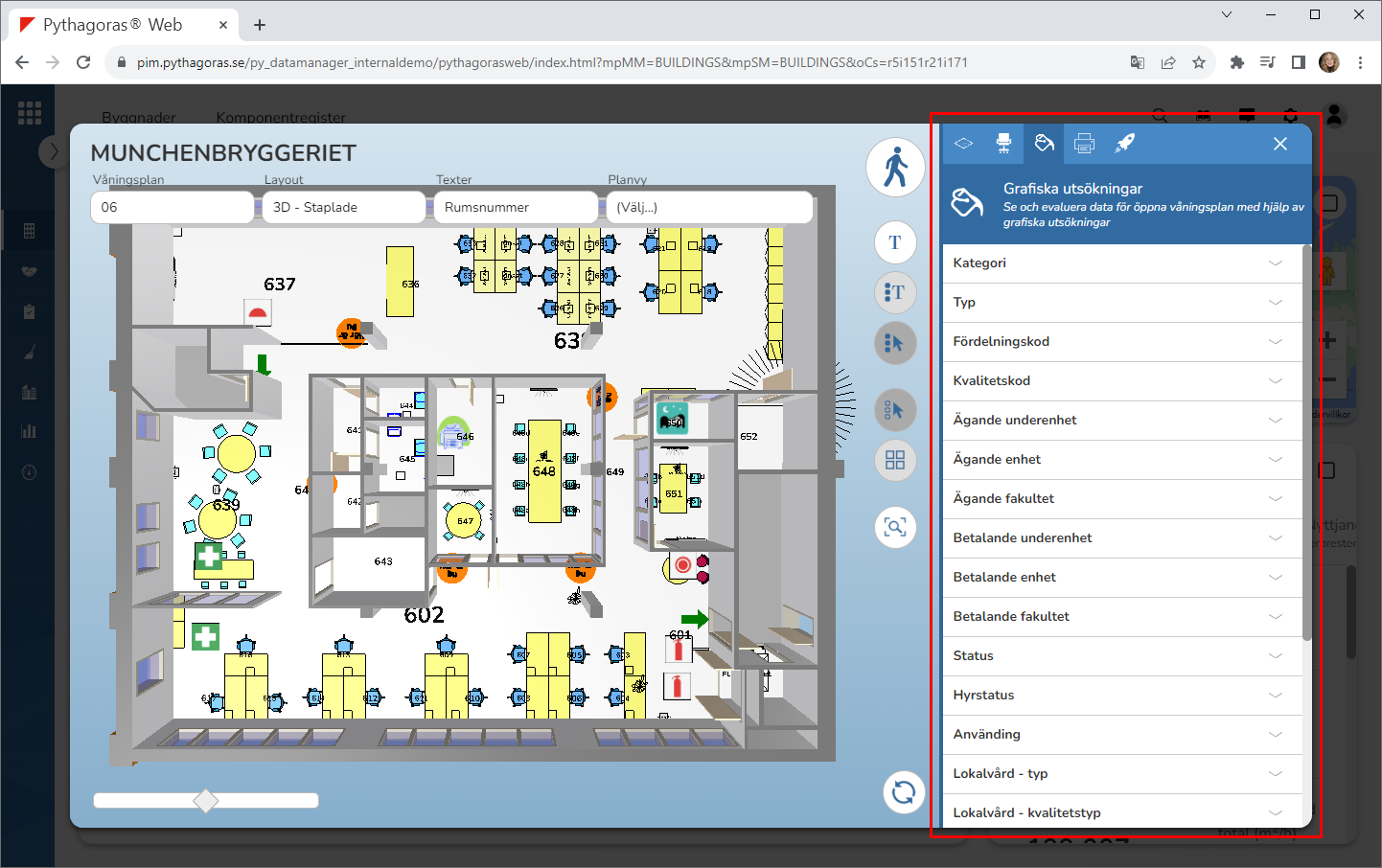Expand the Status section
The height and width of the screenshot is (868, 1382).
pos(1121,656)
